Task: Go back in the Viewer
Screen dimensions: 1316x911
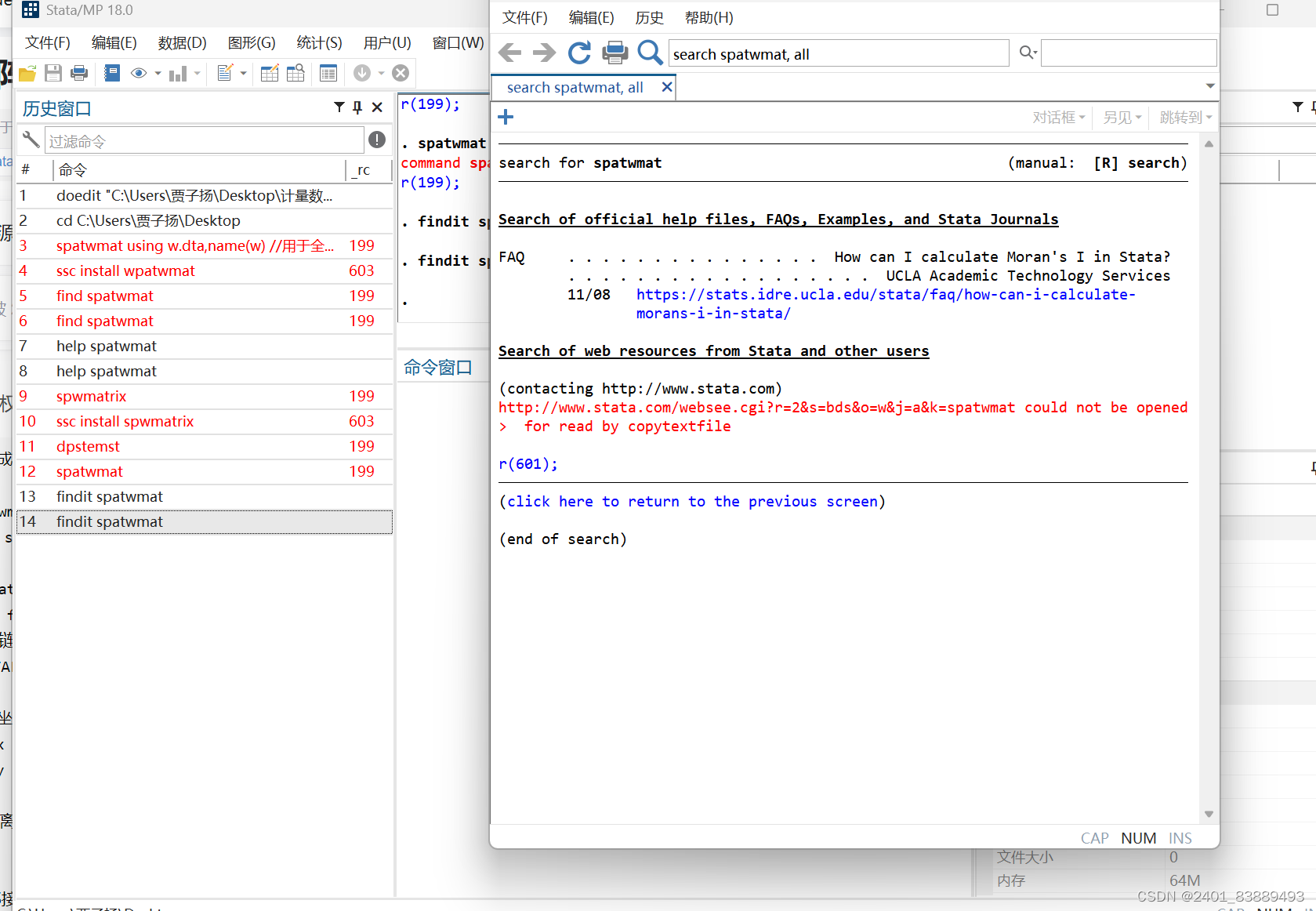Action: (509, 53)
